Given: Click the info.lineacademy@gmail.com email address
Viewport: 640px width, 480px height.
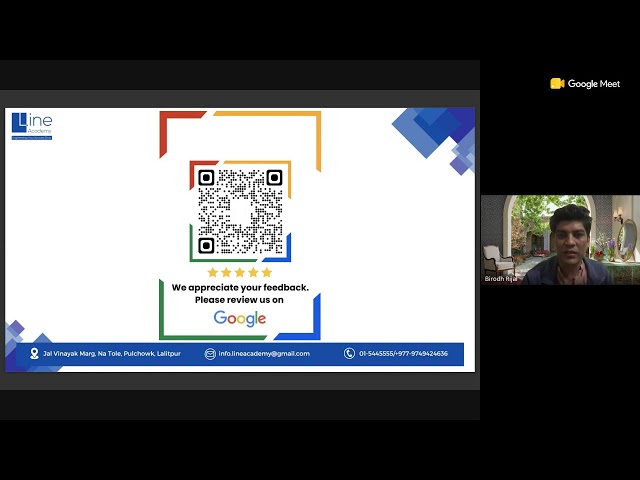Looking at the screenshot, I should pyautogui.click(x=264, y=353).
